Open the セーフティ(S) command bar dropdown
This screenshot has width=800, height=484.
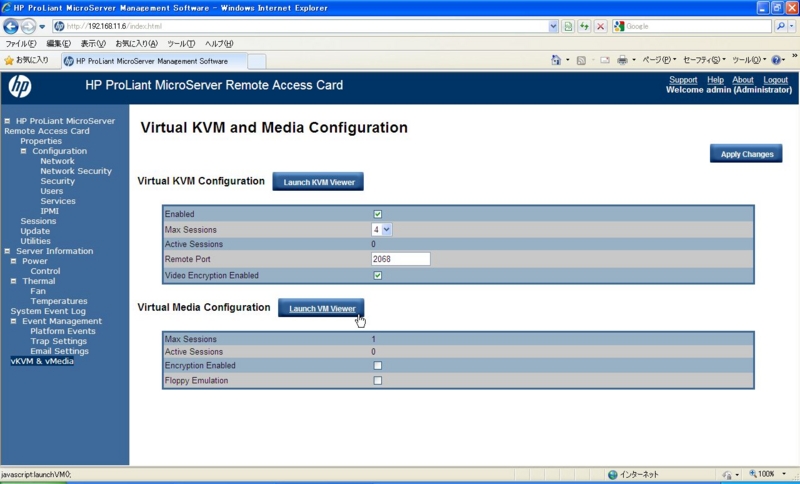click(x=704, y=60)
